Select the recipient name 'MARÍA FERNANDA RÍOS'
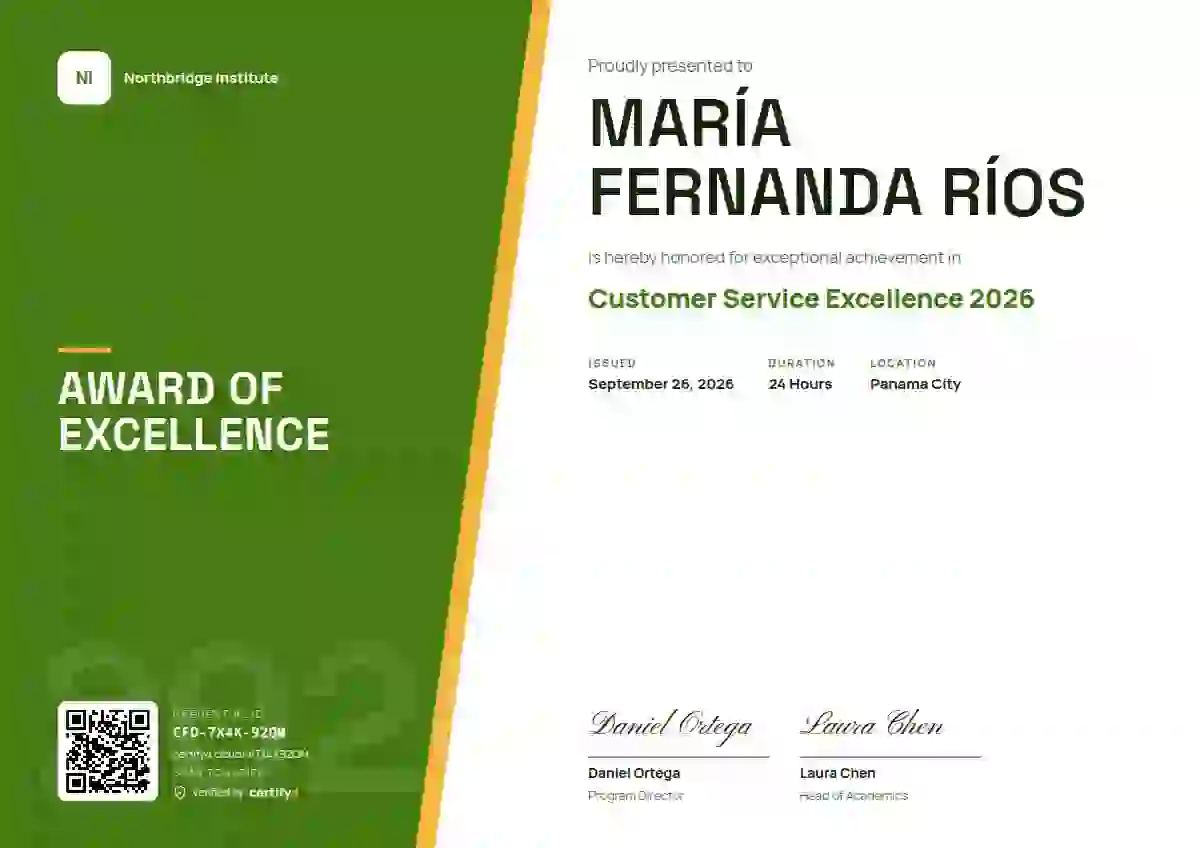The width and height of the screenshot is (1200, 848). [x=837, y=157]
